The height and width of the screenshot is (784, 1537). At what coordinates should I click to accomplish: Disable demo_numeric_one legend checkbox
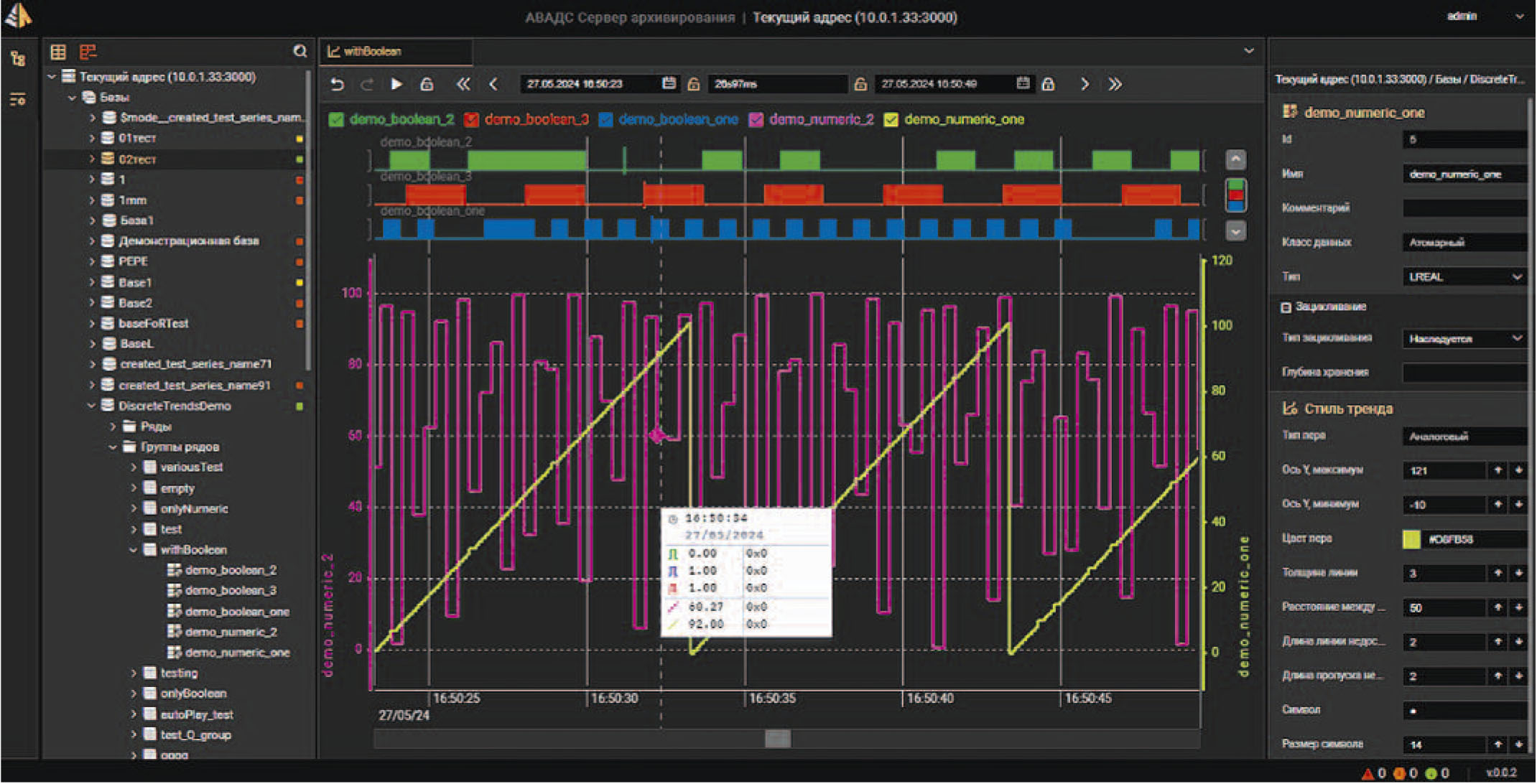coord(891,120)
